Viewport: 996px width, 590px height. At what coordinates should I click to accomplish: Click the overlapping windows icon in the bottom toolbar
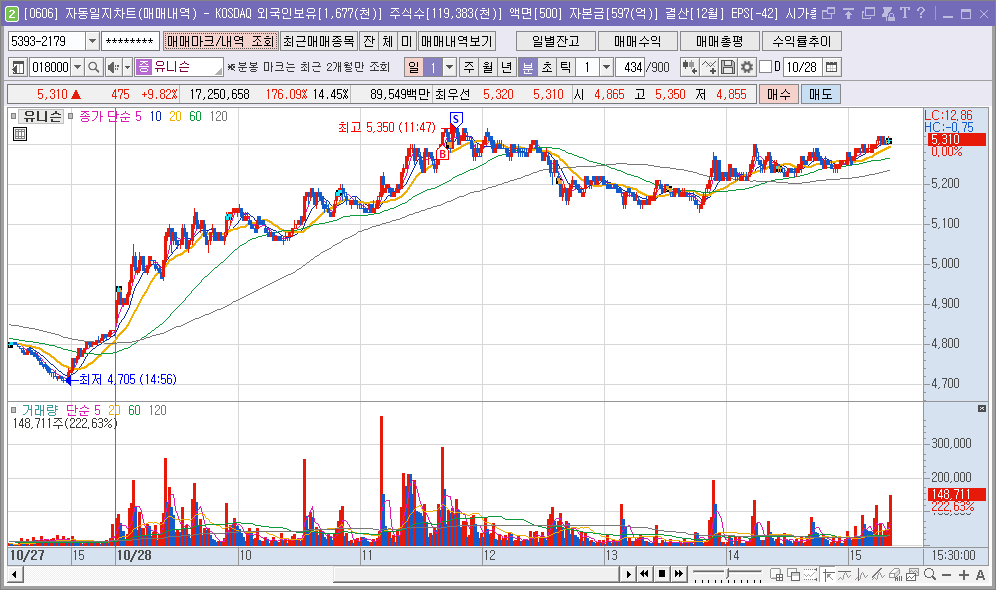click(793, 575)
